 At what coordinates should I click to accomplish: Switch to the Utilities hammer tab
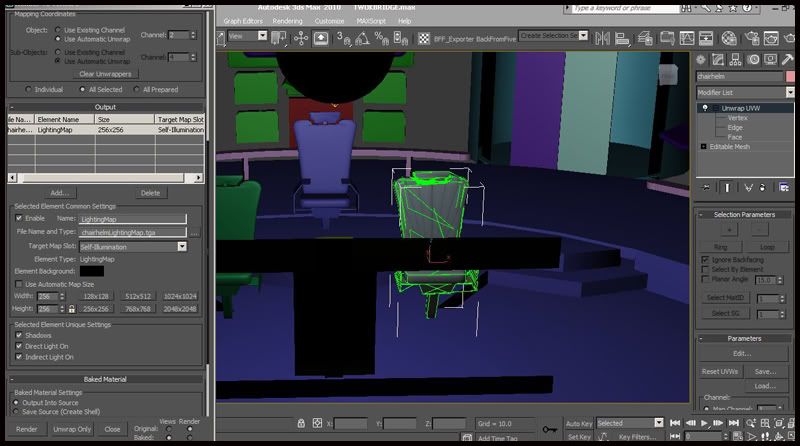coord(787,60)
